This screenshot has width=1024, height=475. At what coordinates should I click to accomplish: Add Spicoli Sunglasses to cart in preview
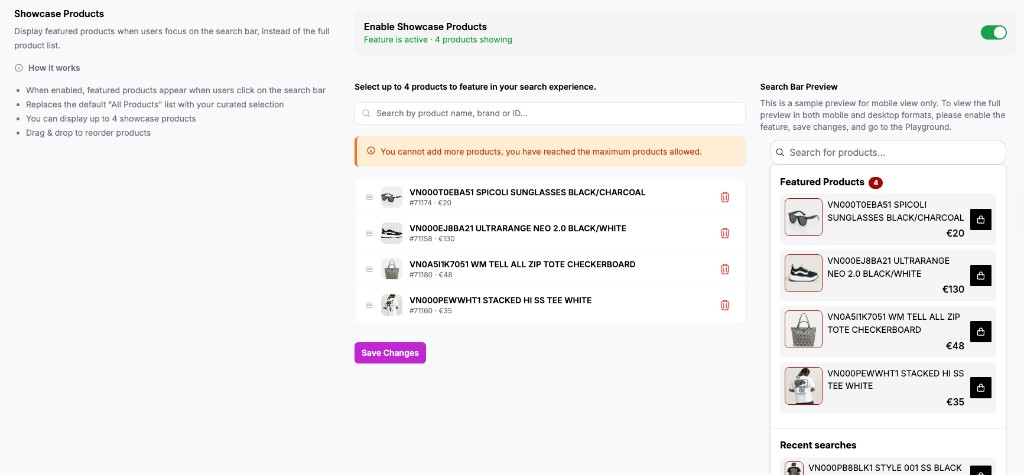tap(980, 220)
